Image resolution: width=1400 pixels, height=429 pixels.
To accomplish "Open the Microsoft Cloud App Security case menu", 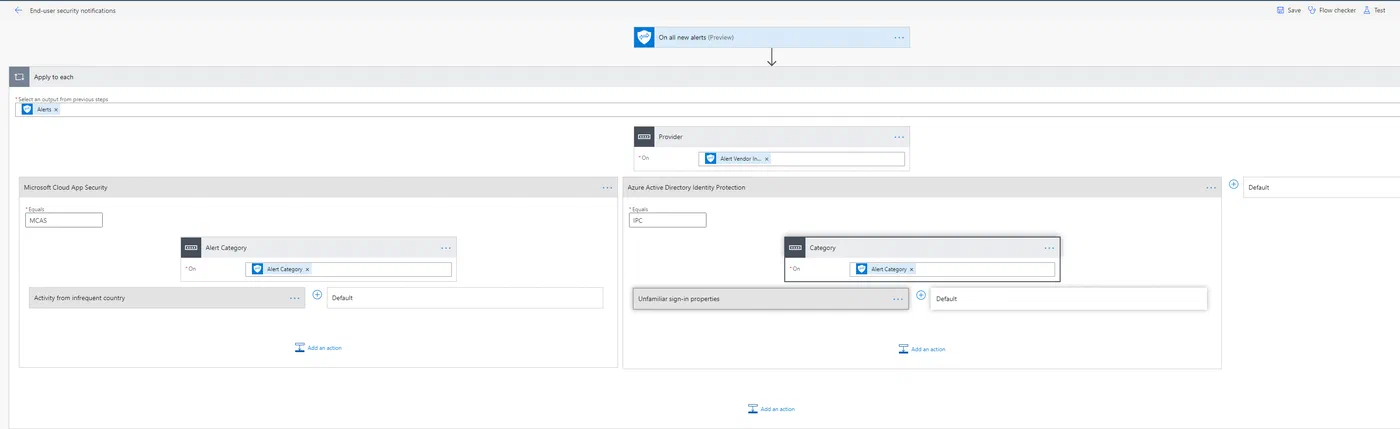I will click(607, 187).
